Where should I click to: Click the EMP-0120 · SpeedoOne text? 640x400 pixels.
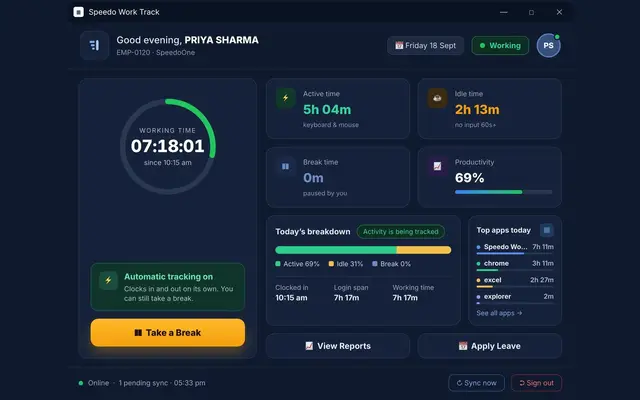[x=156, y=53]
